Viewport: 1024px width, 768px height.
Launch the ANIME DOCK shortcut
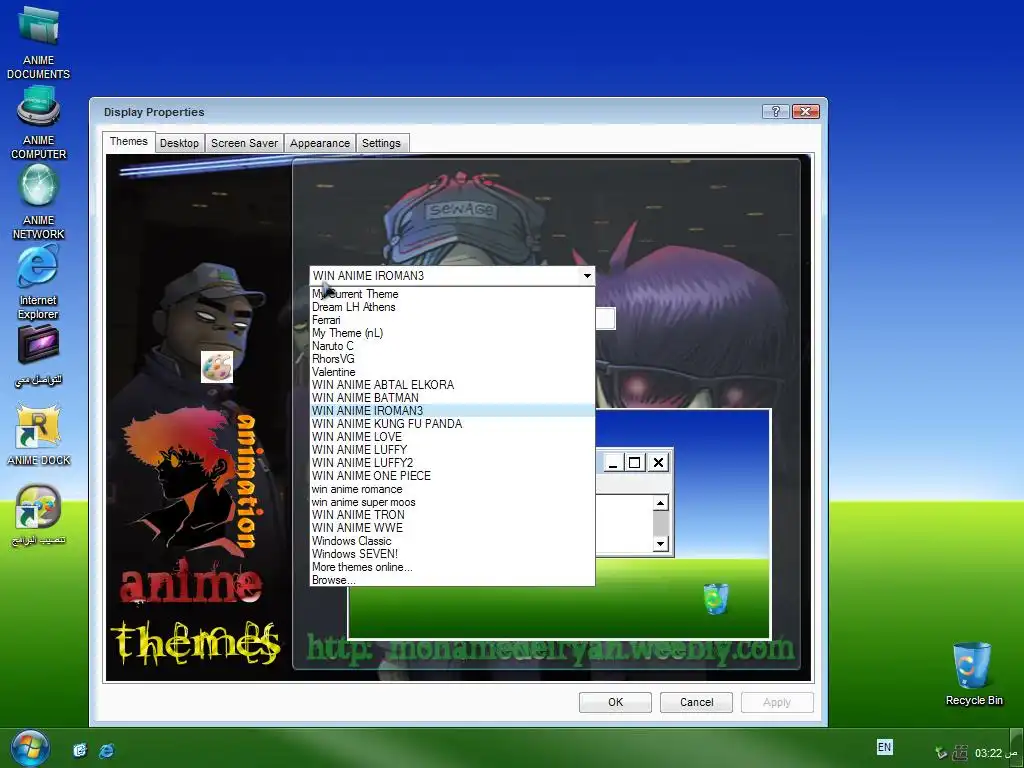[x=39, y=435]
